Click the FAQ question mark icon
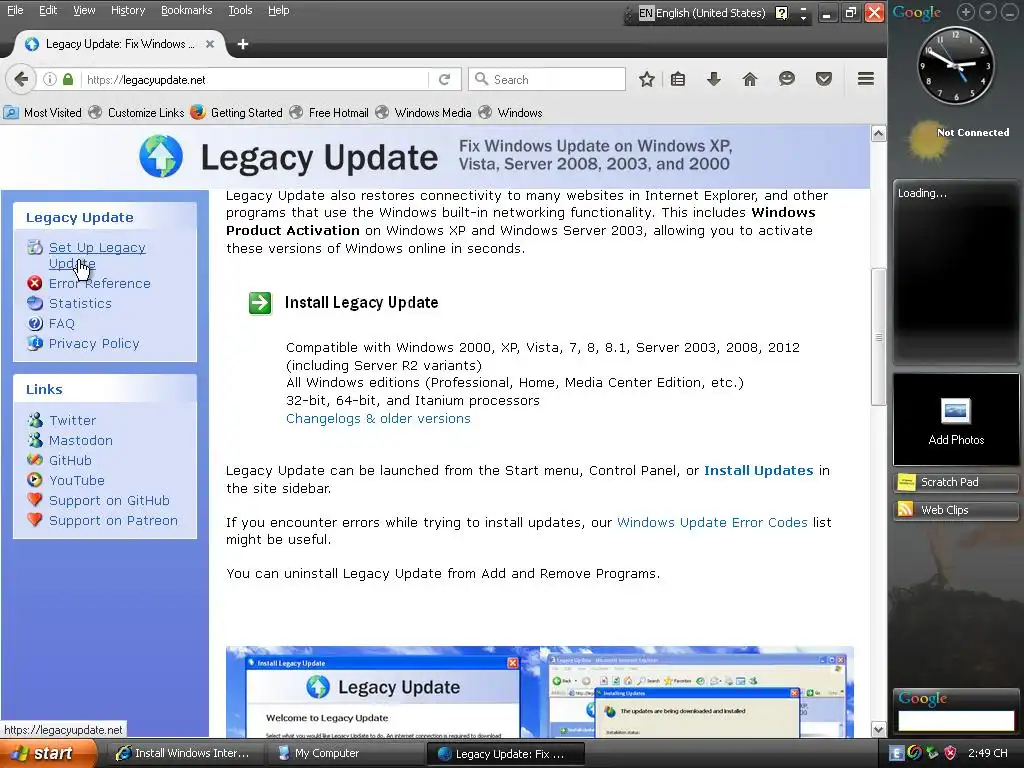1024x768 pixels. coord(35,323)
